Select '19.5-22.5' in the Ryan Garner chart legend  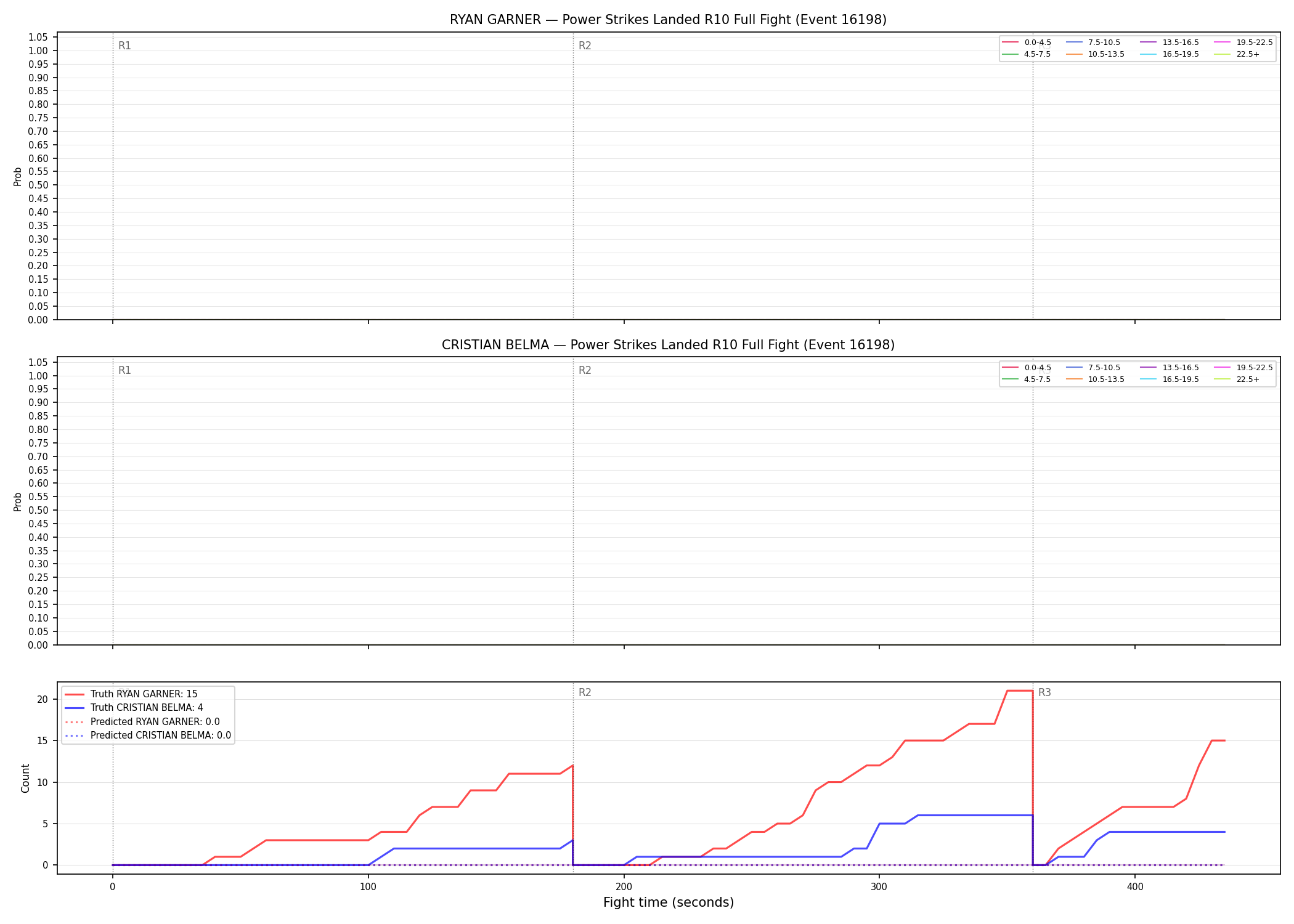[1255, 43]
